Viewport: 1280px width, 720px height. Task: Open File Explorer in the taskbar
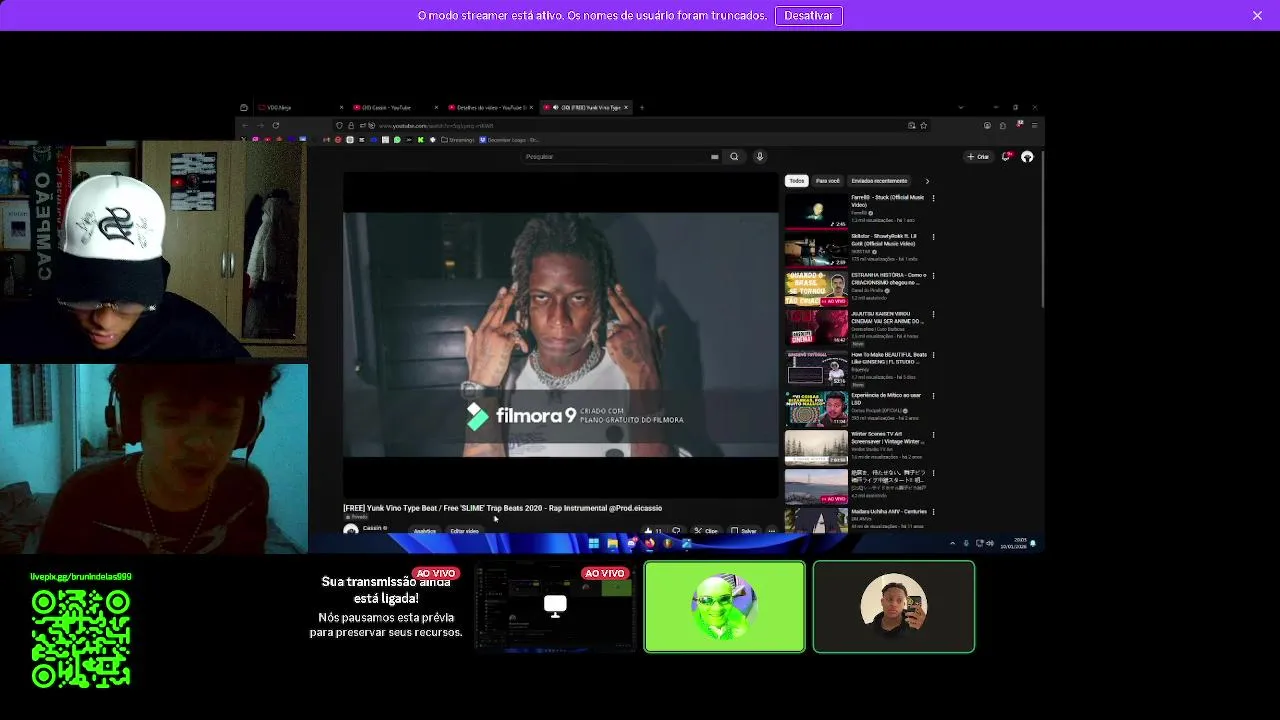pos(612,544)
